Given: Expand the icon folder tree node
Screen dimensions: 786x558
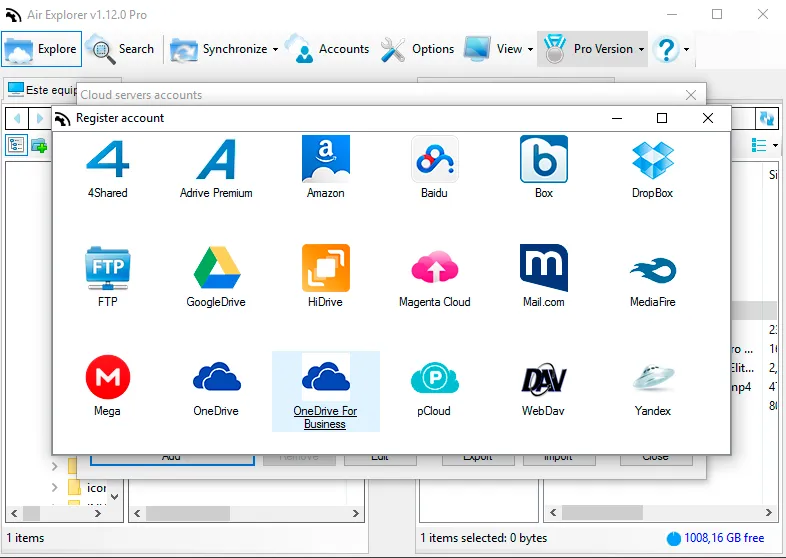Looking at the screenshot, I should (x=55, y=487).
